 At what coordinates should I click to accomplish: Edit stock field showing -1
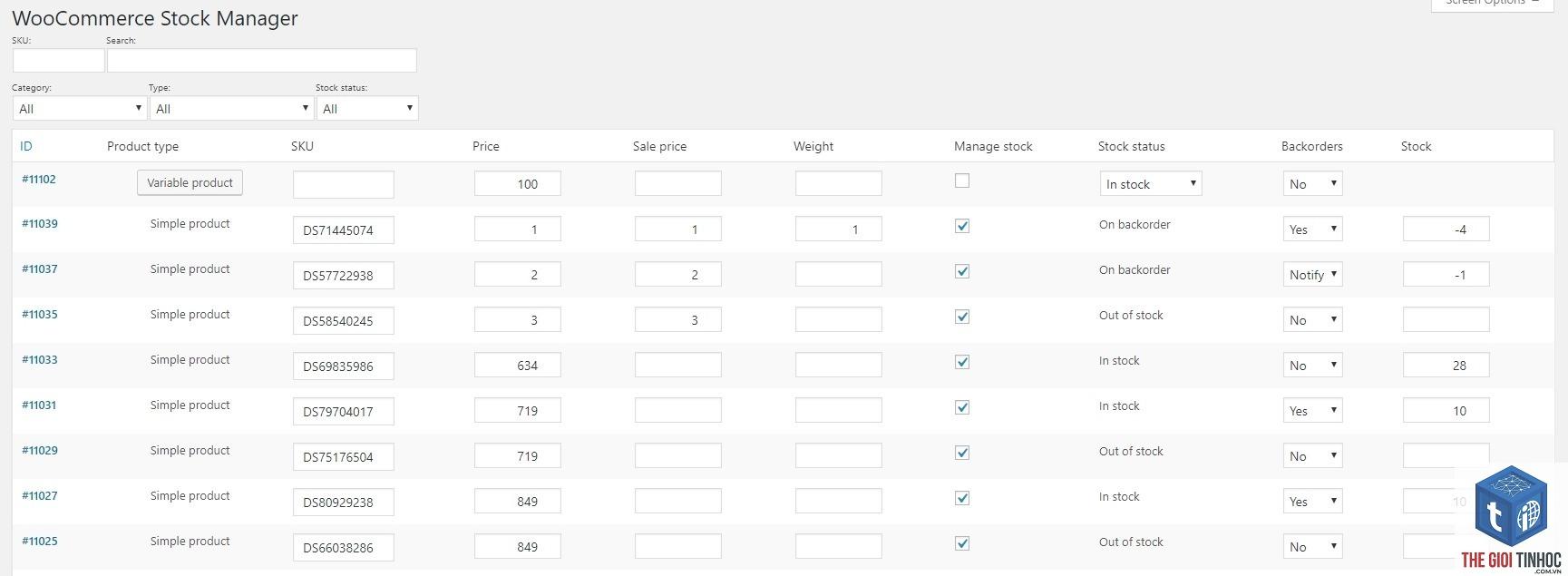(x=1446, y=274)
